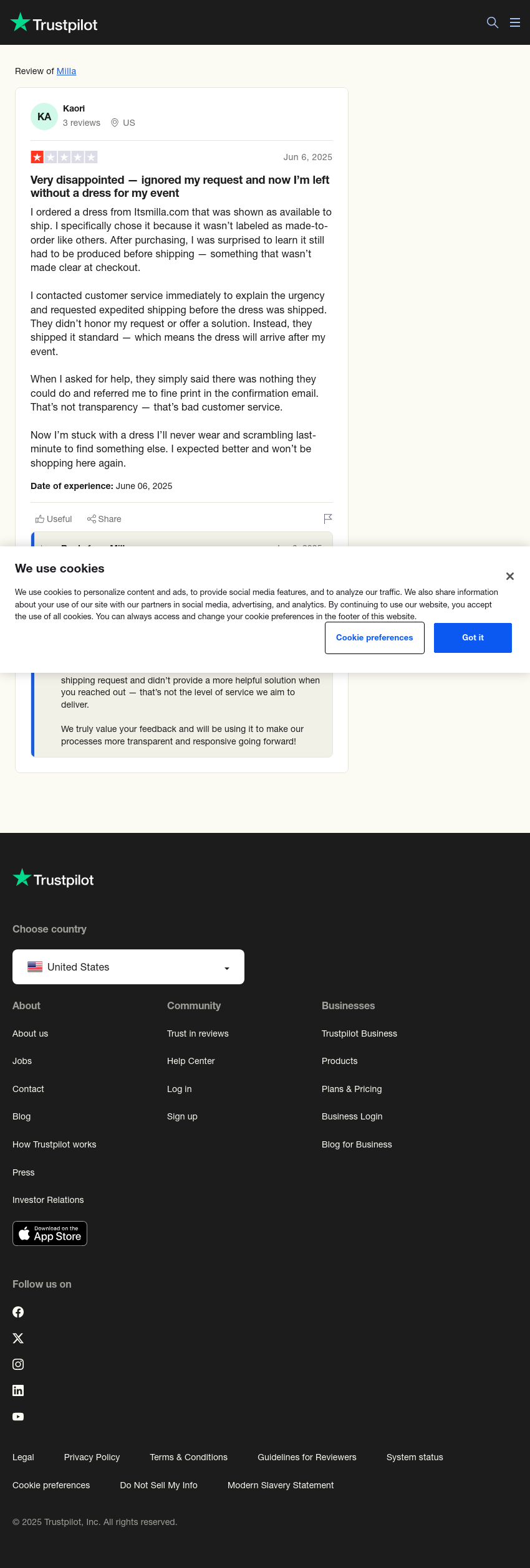
Task: Open Trustpilot Business link
Action: 359,1033
